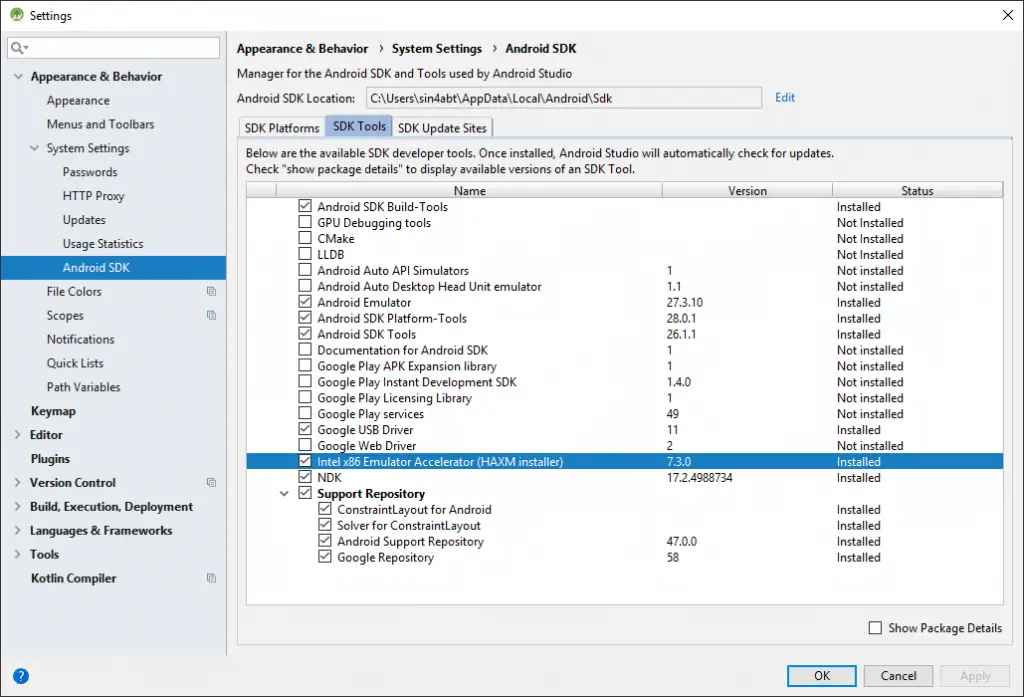The height and width of the screenshot is (697, 1024).
Task: Expand the Tools section
Action: pos(18,554)
